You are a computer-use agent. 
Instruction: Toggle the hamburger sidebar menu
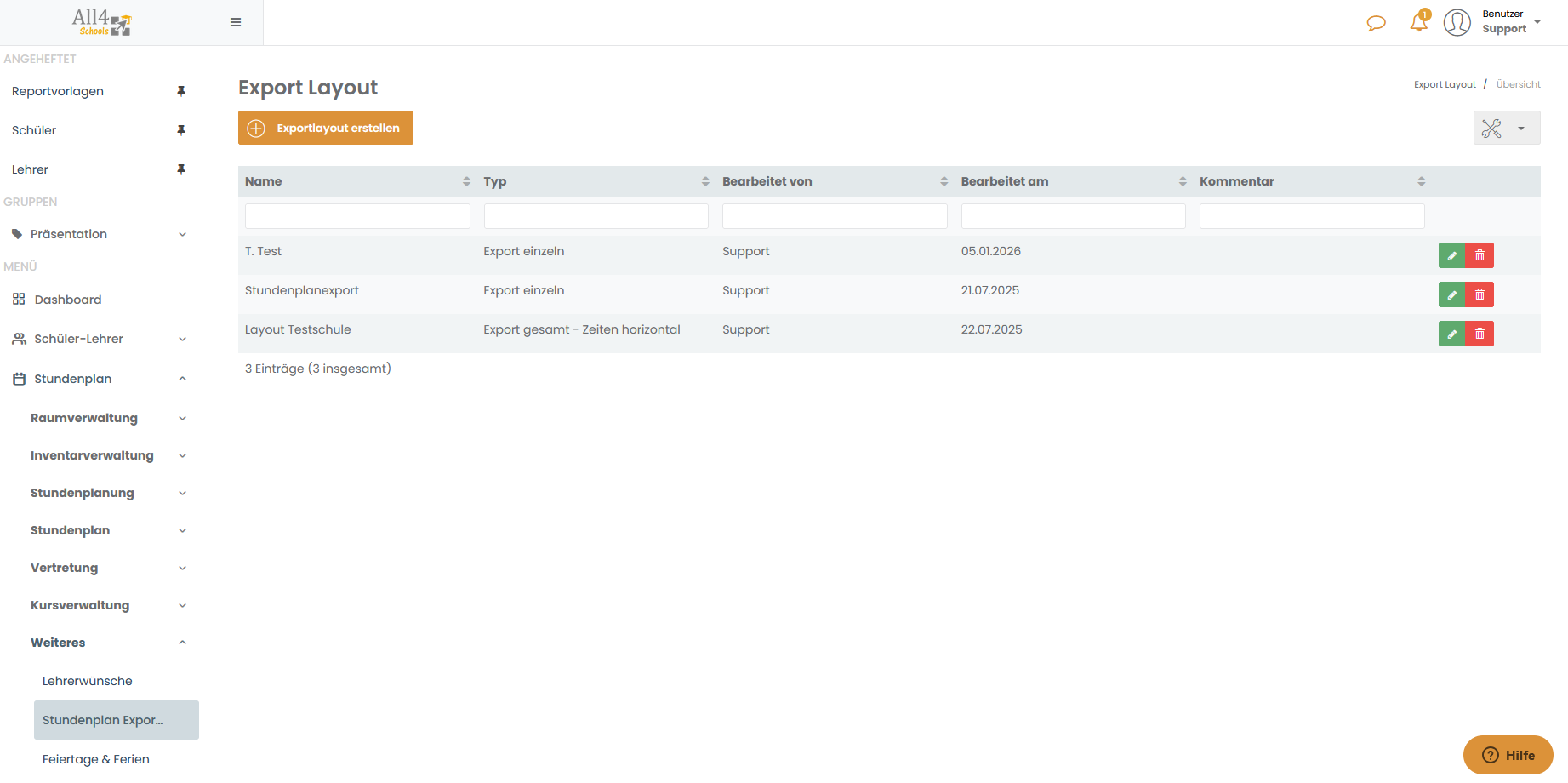click(x=236, y=22)
